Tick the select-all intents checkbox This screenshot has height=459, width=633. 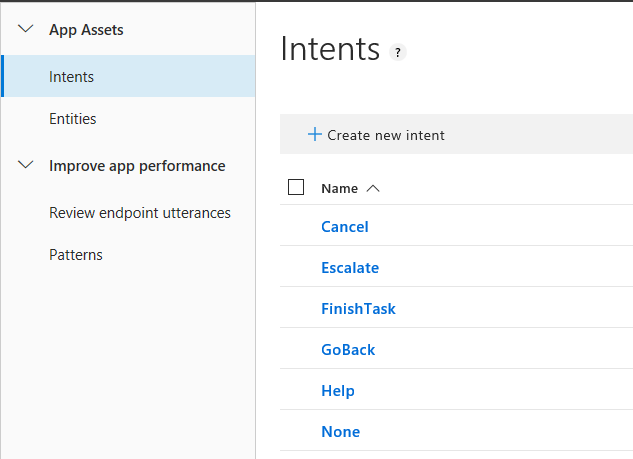coord(296,187)
